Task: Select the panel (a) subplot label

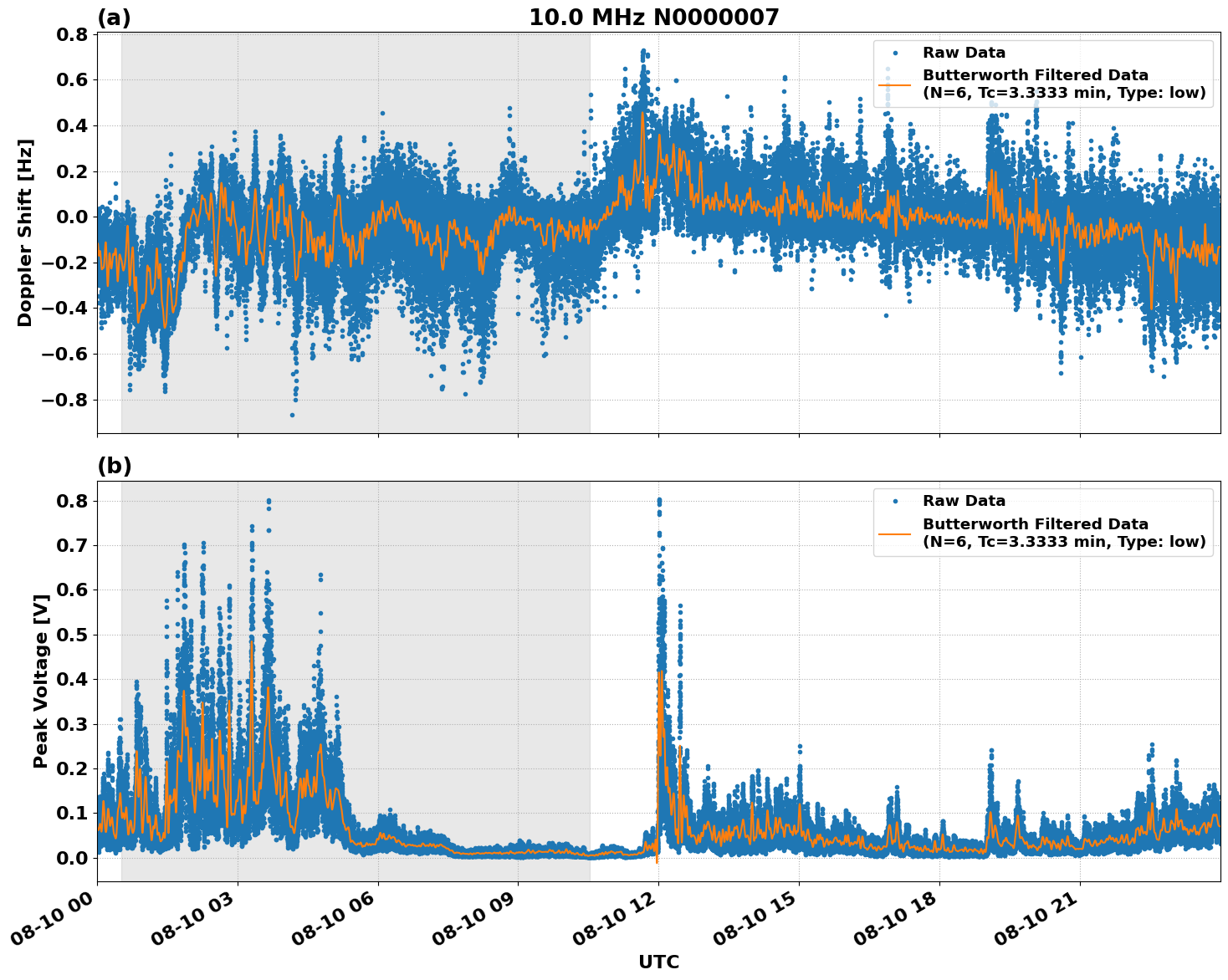Action: 115,15
